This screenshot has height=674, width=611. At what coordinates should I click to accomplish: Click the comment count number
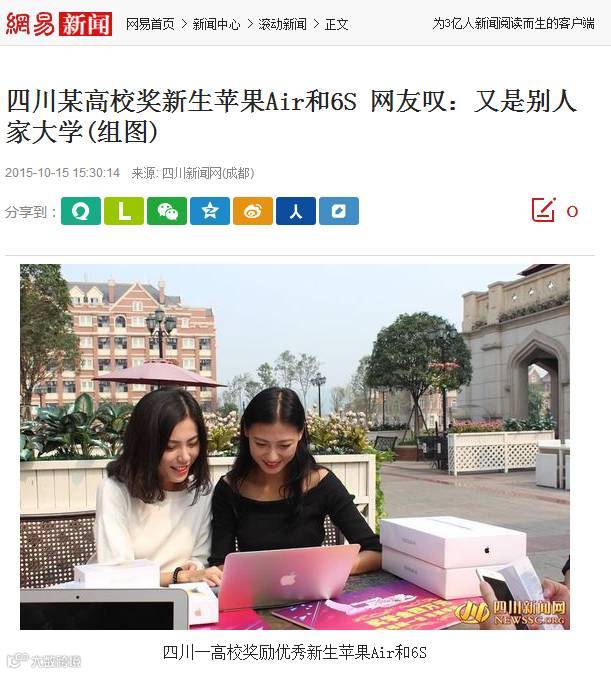572,211
